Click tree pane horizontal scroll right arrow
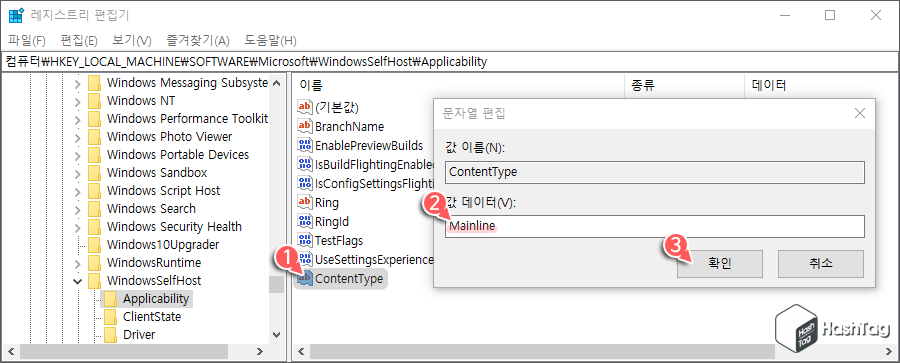Screen dimensions: 900x363 click(260, 352)
